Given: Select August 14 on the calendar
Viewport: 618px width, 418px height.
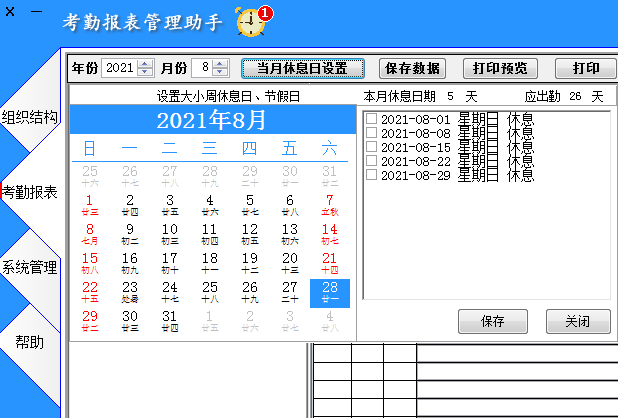Looking at the screenshot, I should pos(329,234).
